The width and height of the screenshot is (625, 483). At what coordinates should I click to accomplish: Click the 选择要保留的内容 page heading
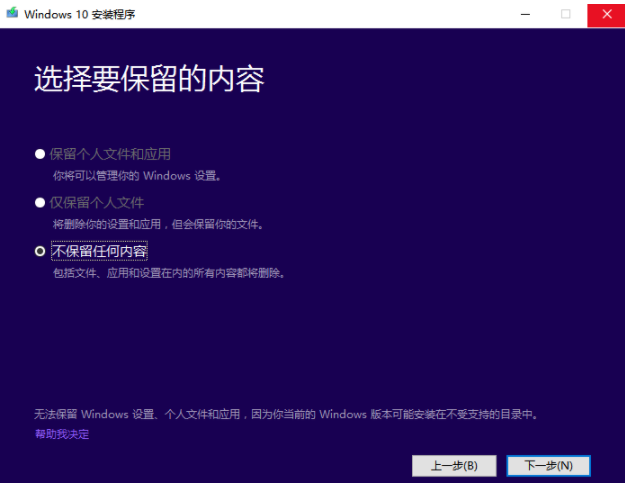point(149,80)
